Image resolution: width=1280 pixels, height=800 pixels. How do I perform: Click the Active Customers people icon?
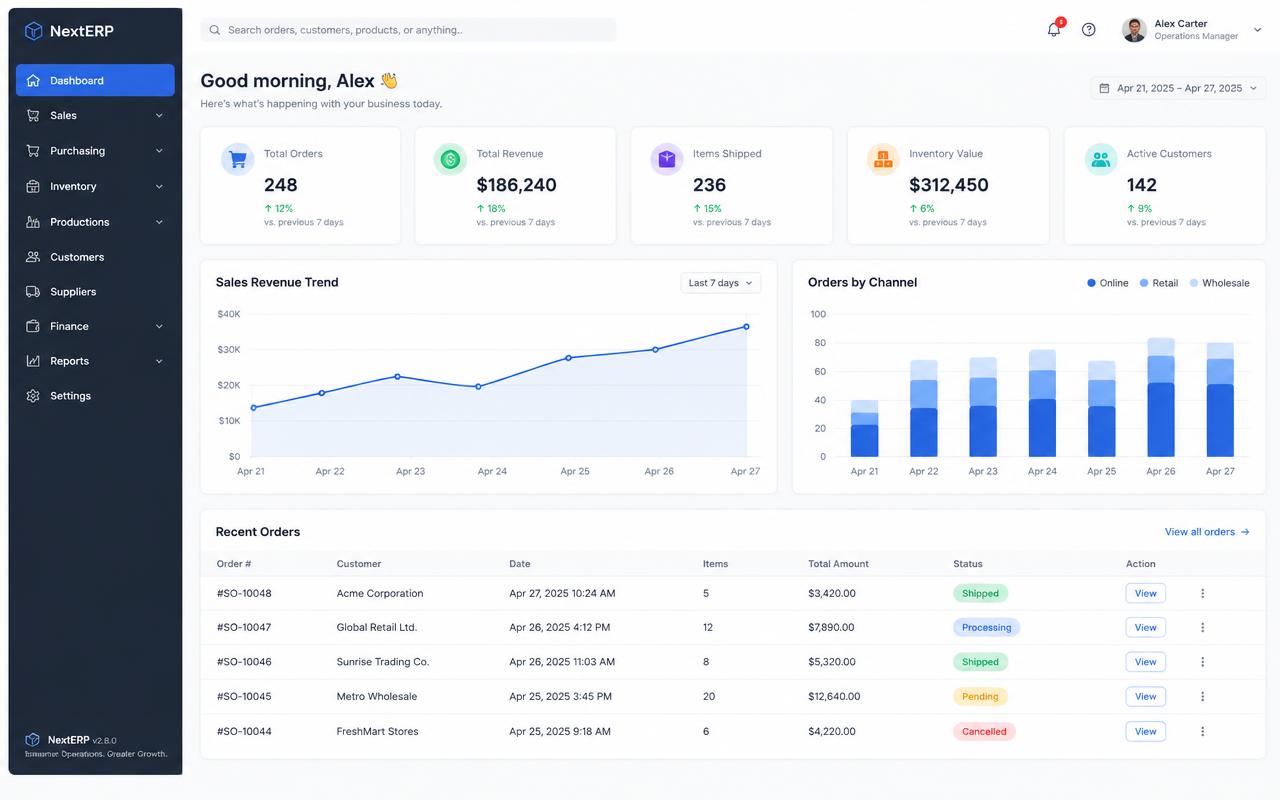click(x=1101, y=159)
